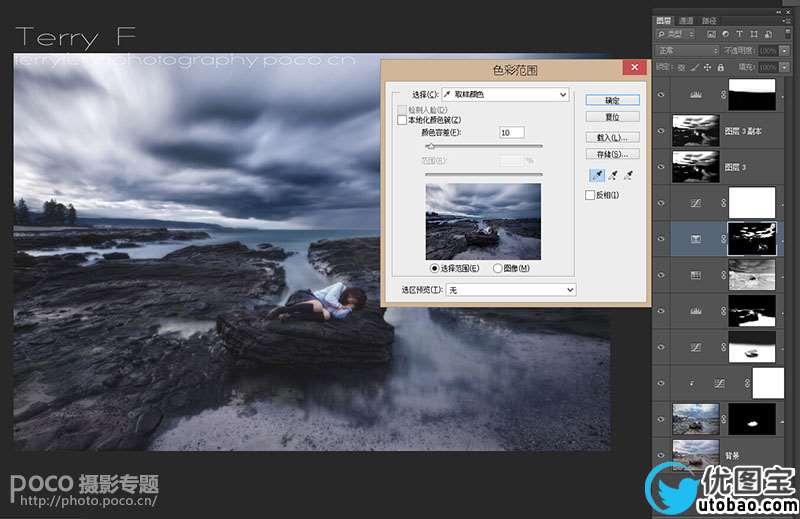Switch to the 路径 paths tab
This screenshot has height=519, width=800.
(709, 20)
